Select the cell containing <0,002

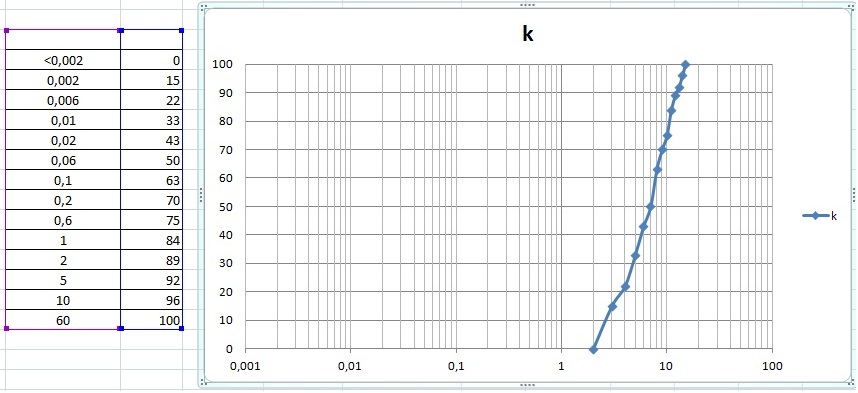tap(63, 60)
